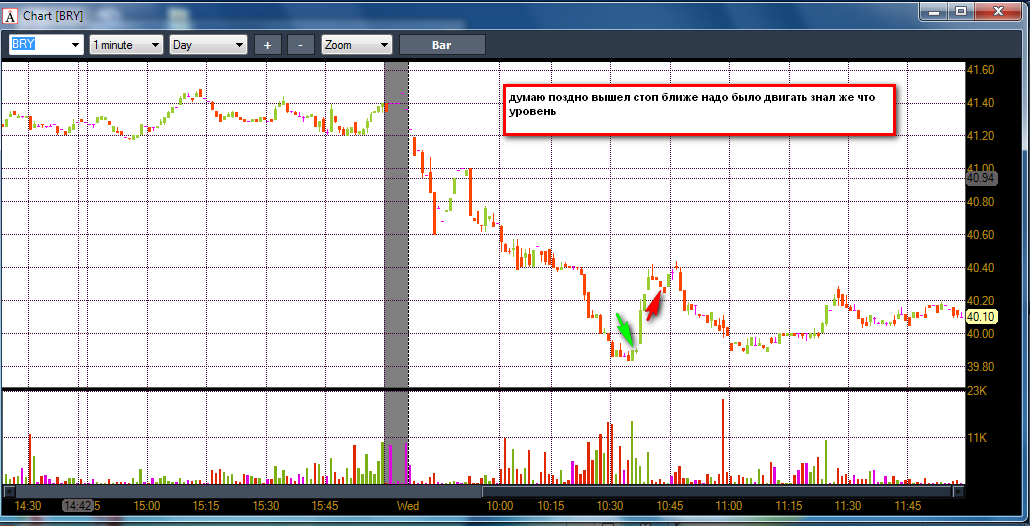Click the scrollbar left arrow
Viewport: 1030px width, 526px height.
pyautogui.click(x=9, y=491)
